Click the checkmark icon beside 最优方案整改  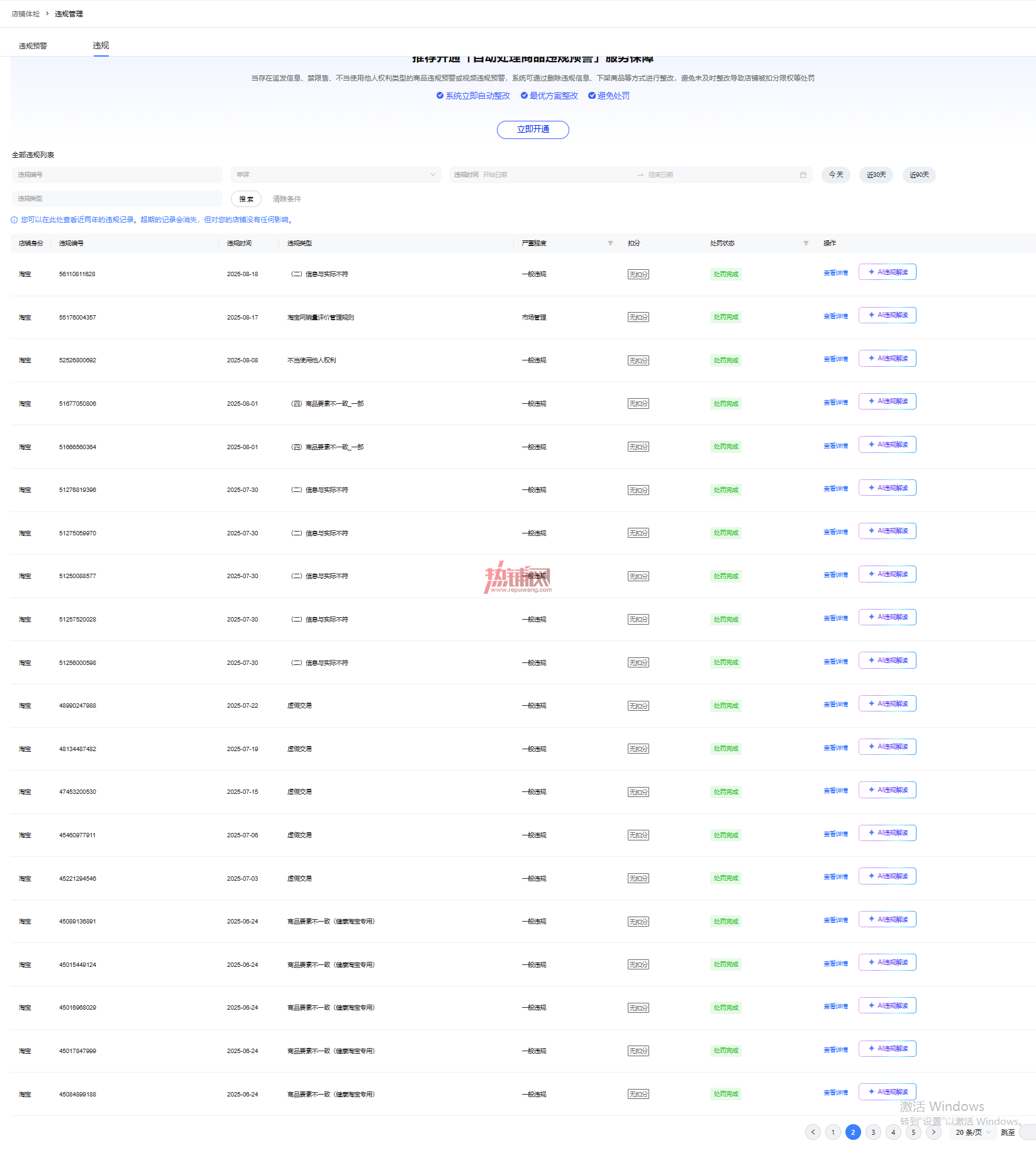(x=524, y=96)
